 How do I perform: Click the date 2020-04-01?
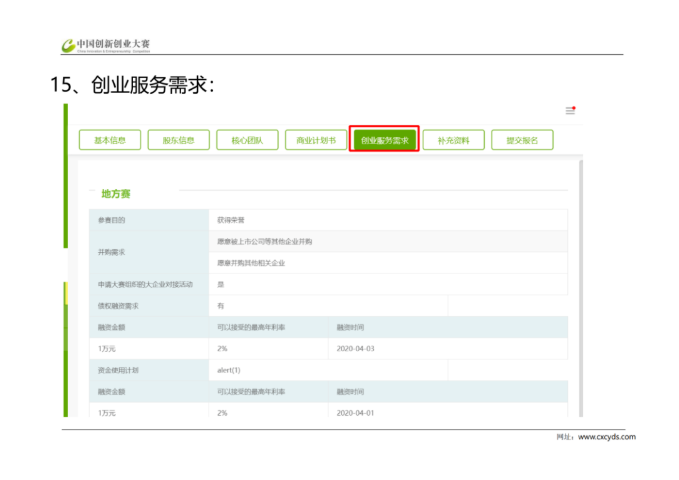click(x=356, y=413)
